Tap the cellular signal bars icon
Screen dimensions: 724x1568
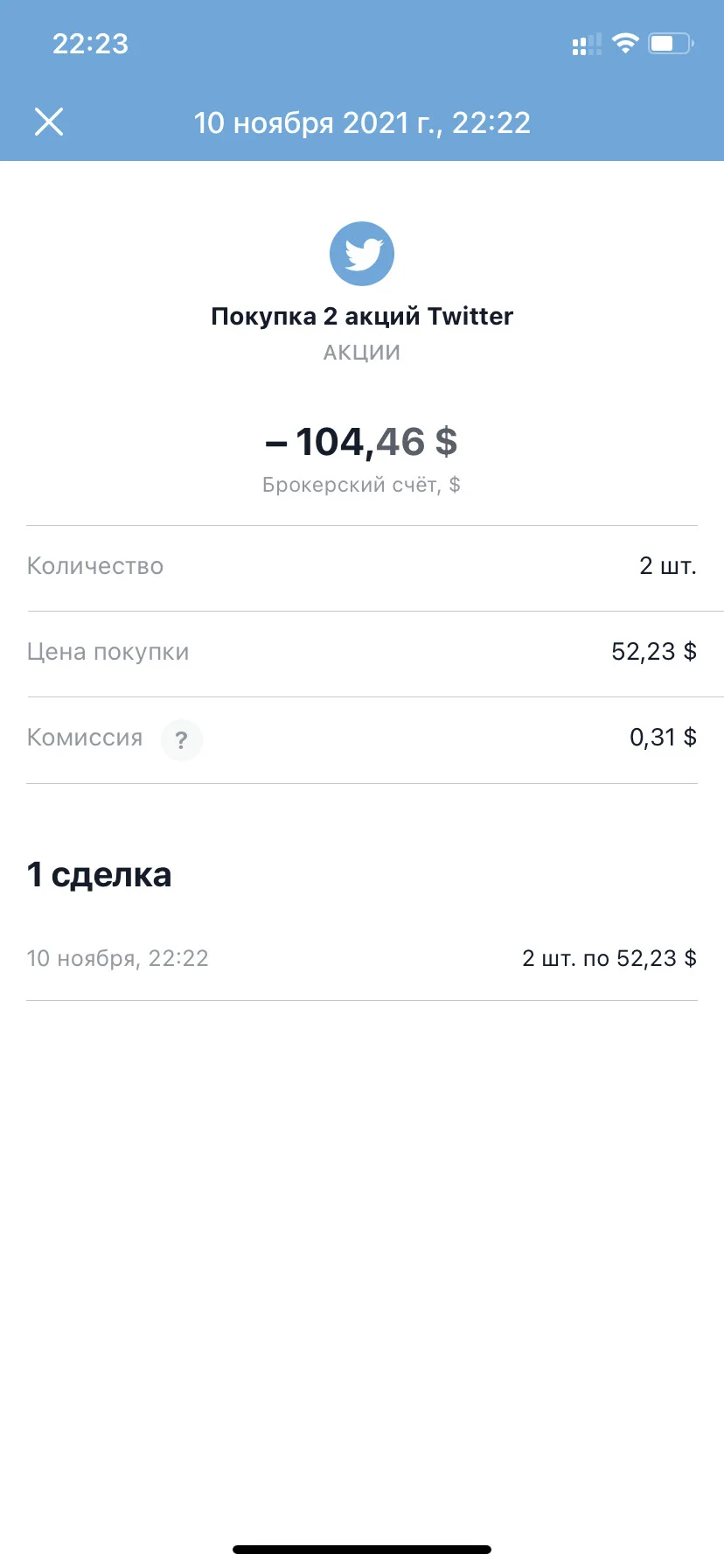tap(587, 44)
